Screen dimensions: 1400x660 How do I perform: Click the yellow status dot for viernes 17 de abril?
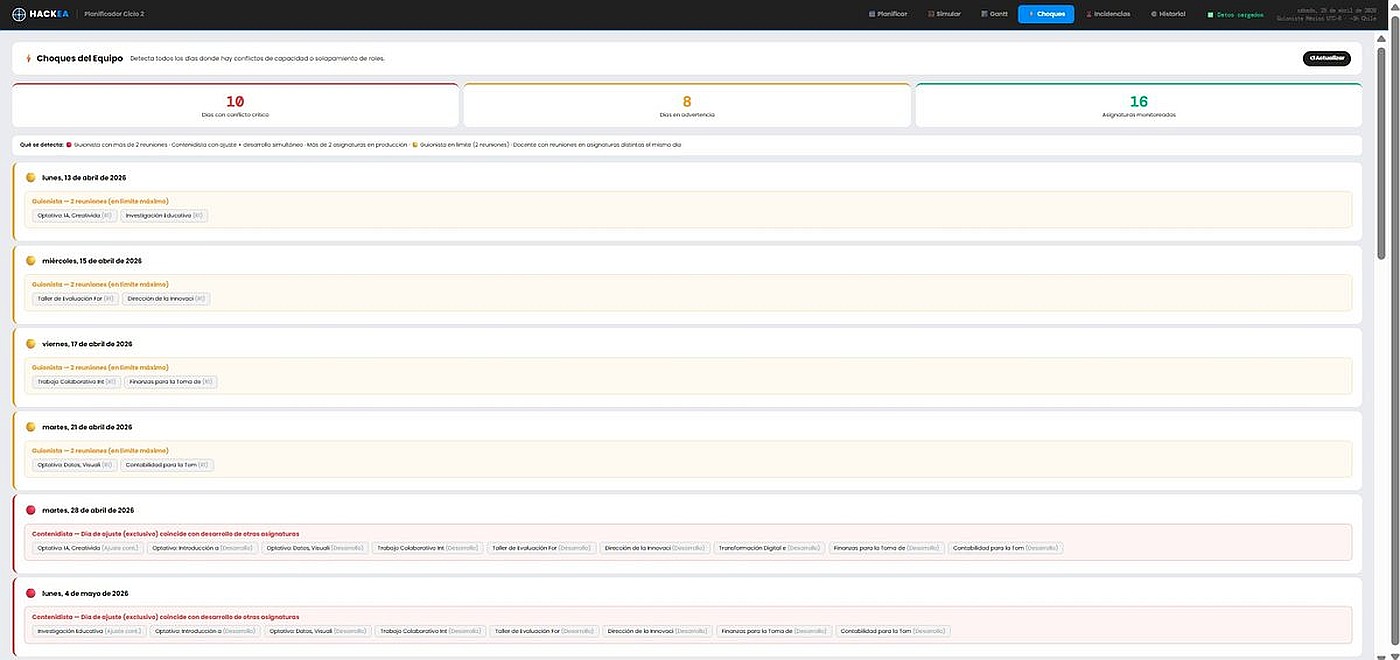pos(31,343)
